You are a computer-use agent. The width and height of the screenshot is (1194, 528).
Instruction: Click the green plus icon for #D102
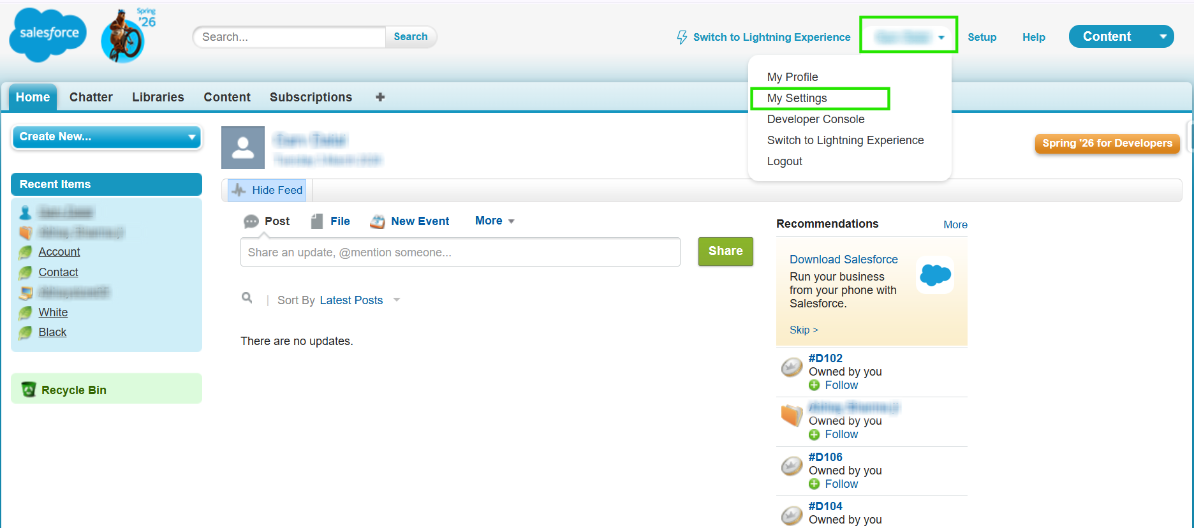coord(814,386)
